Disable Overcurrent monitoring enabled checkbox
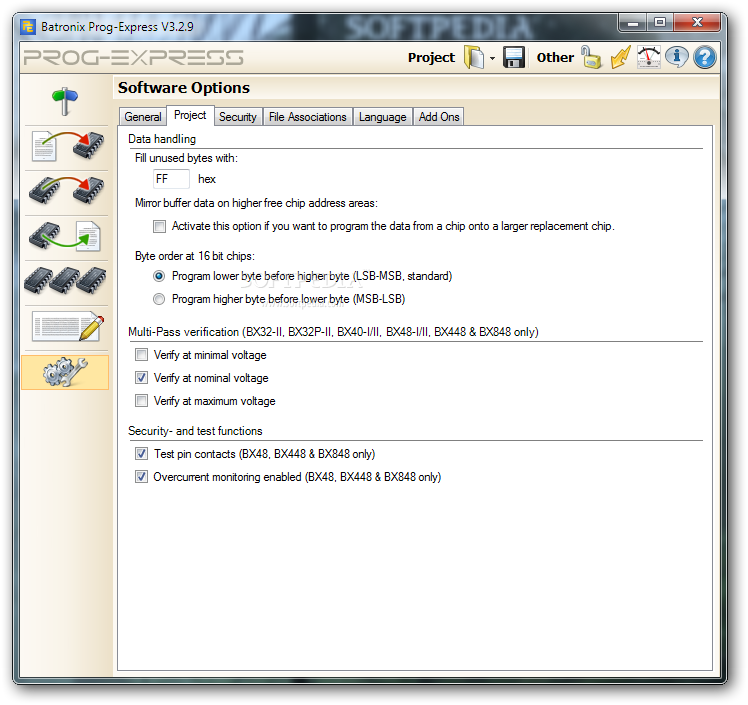 click(x=141, y=477)
